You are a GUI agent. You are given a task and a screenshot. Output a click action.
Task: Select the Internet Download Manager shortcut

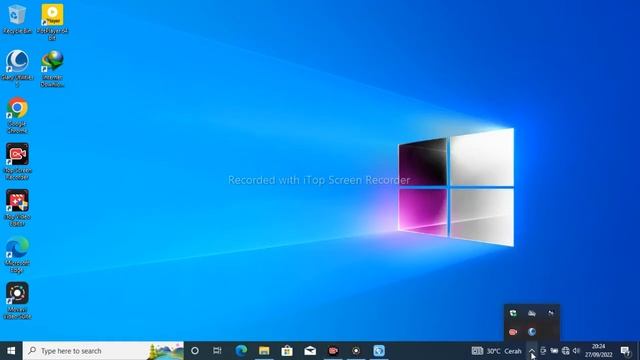52,68
